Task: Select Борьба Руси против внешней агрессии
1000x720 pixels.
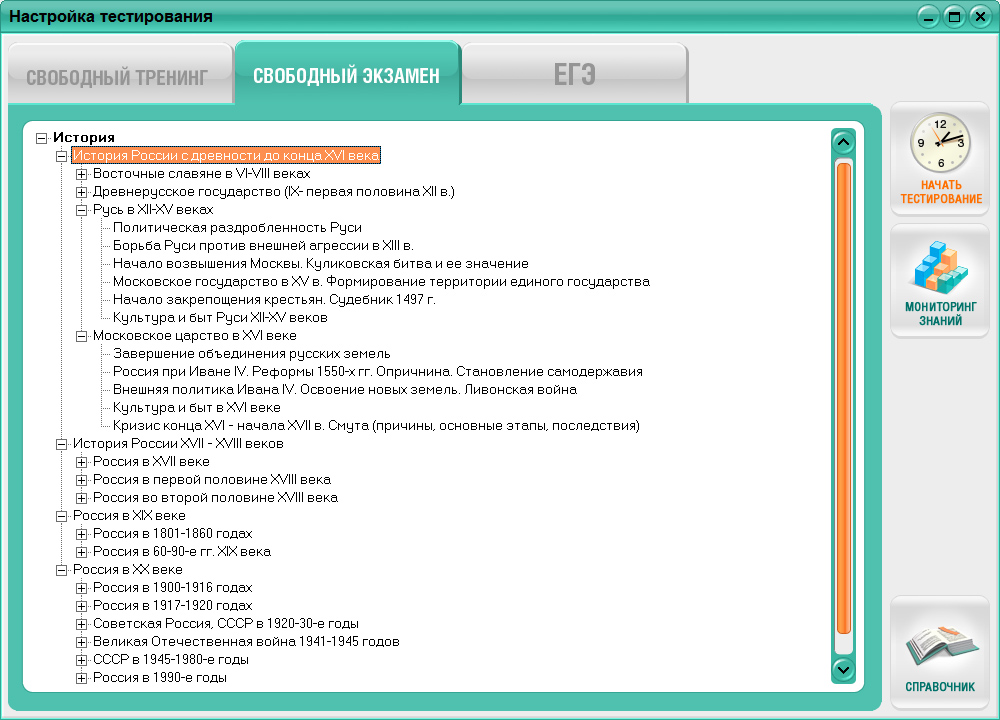Action: coord(263,246)
